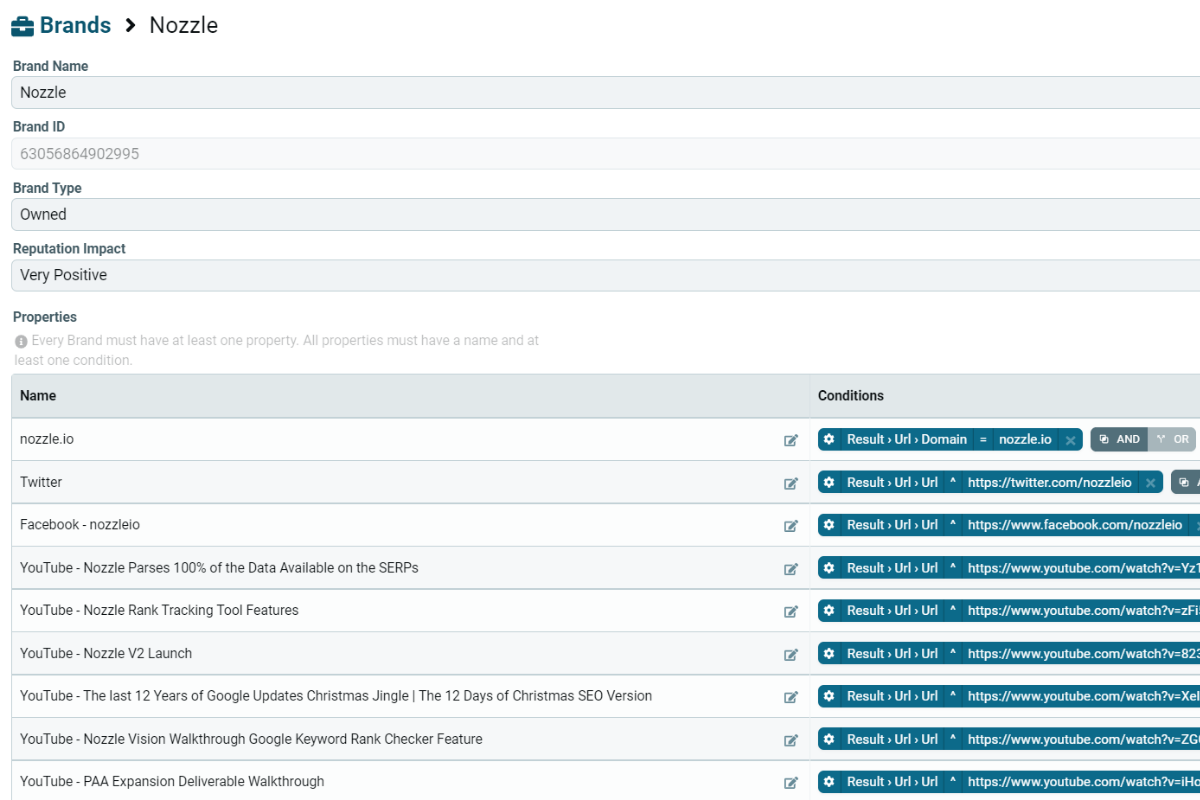
Task: Click the nozzle.io condition value
Action: coord(1025,439)
